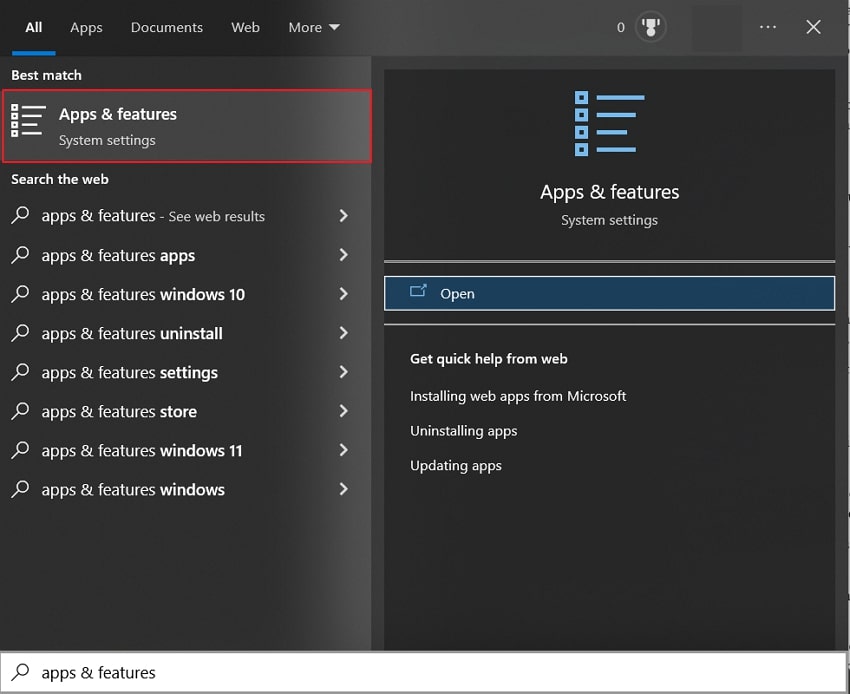This screenshot has height=694, width=850.
Task: Open the 'Updating apps' help link
Action: click(456, 466)
